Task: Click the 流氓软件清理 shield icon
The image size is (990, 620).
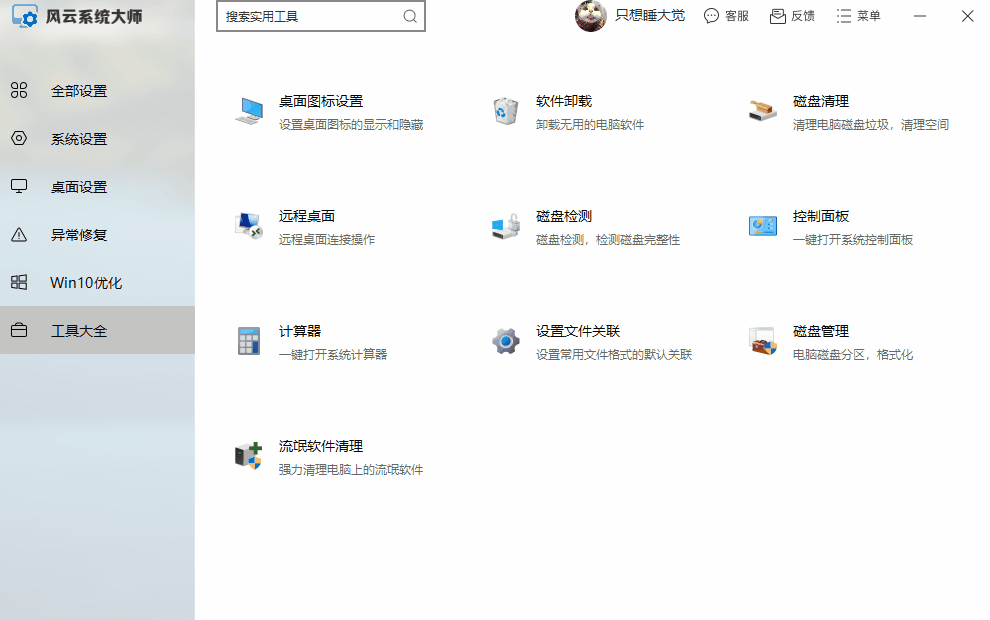Action: [249, 456]
